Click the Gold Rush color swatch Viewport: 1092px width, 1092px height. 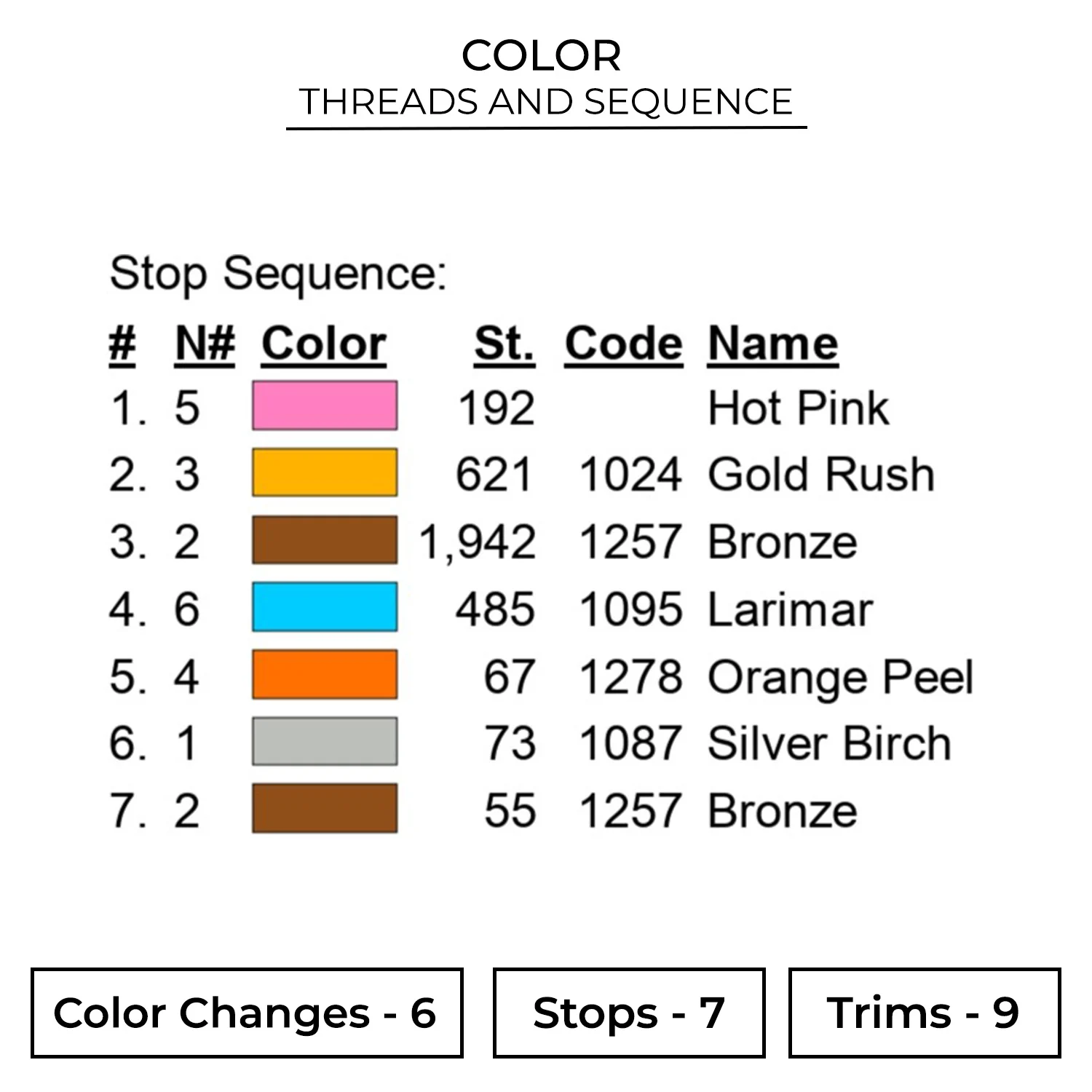(325, 472)
